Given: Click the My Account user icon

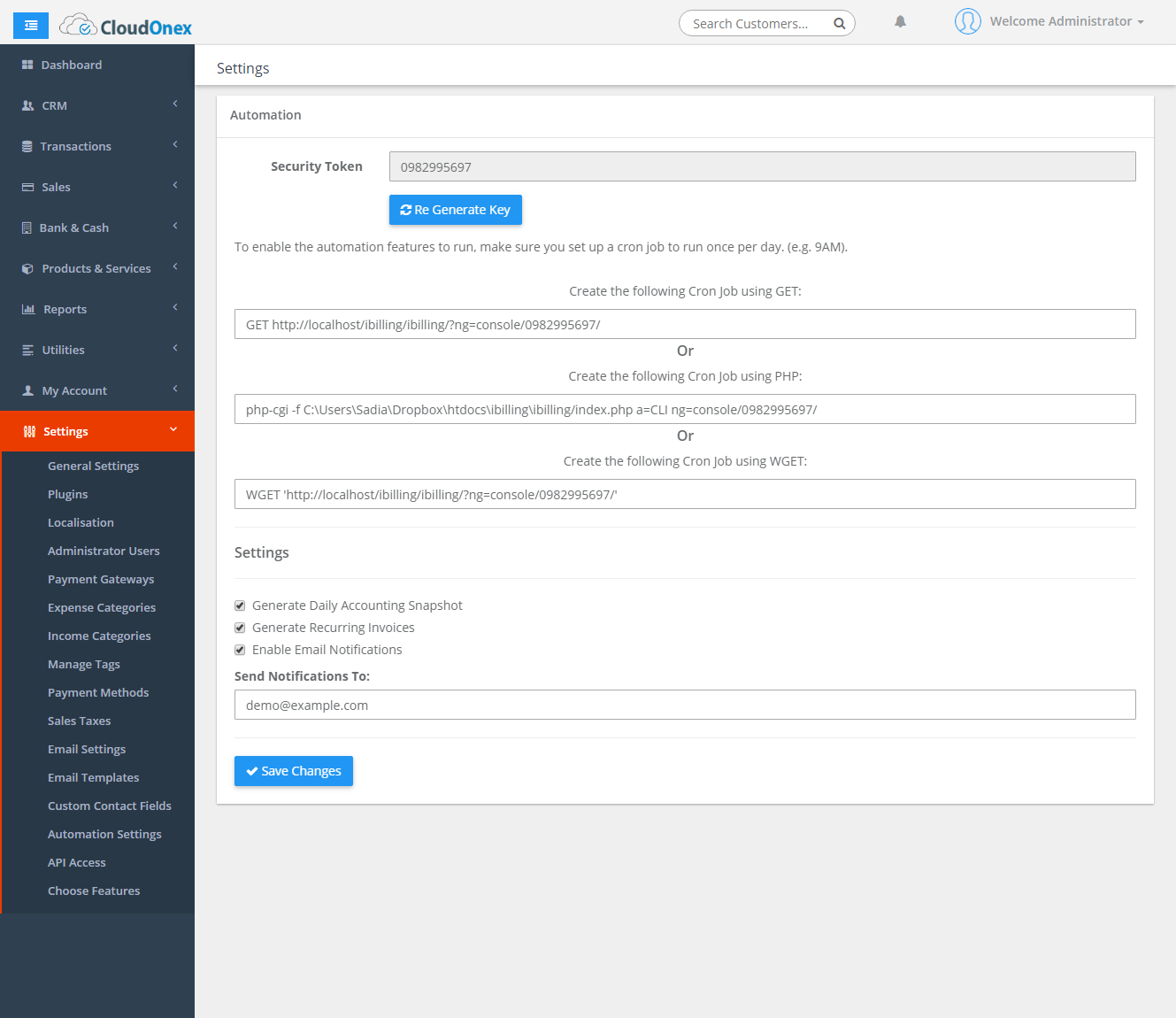Looking at the screenshot, I should click(27, 390).
